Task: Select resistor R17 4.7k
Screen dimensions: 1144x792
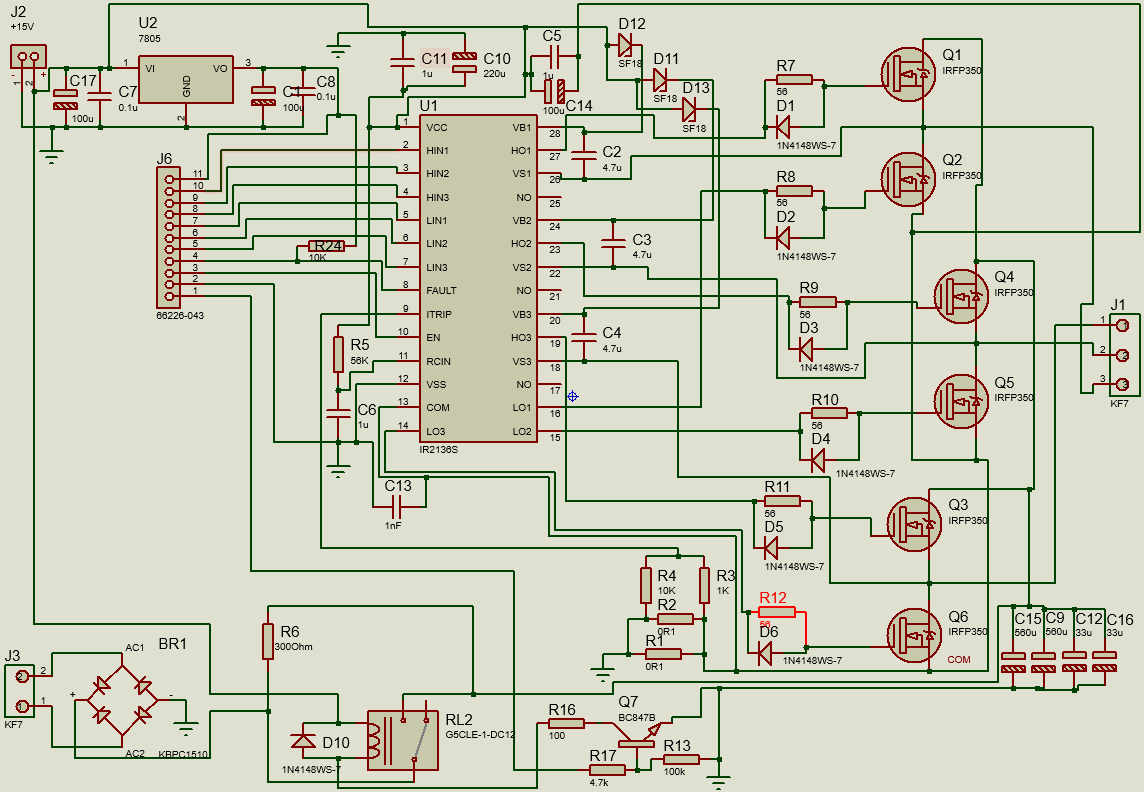Action: [x=607, y=770]
